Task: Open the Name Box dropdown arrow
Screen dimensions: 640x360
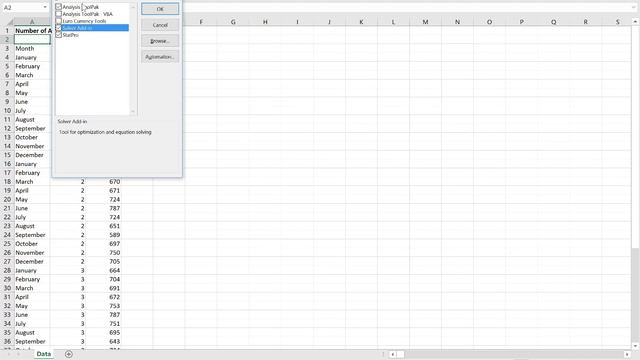Action: pos(44,7)
